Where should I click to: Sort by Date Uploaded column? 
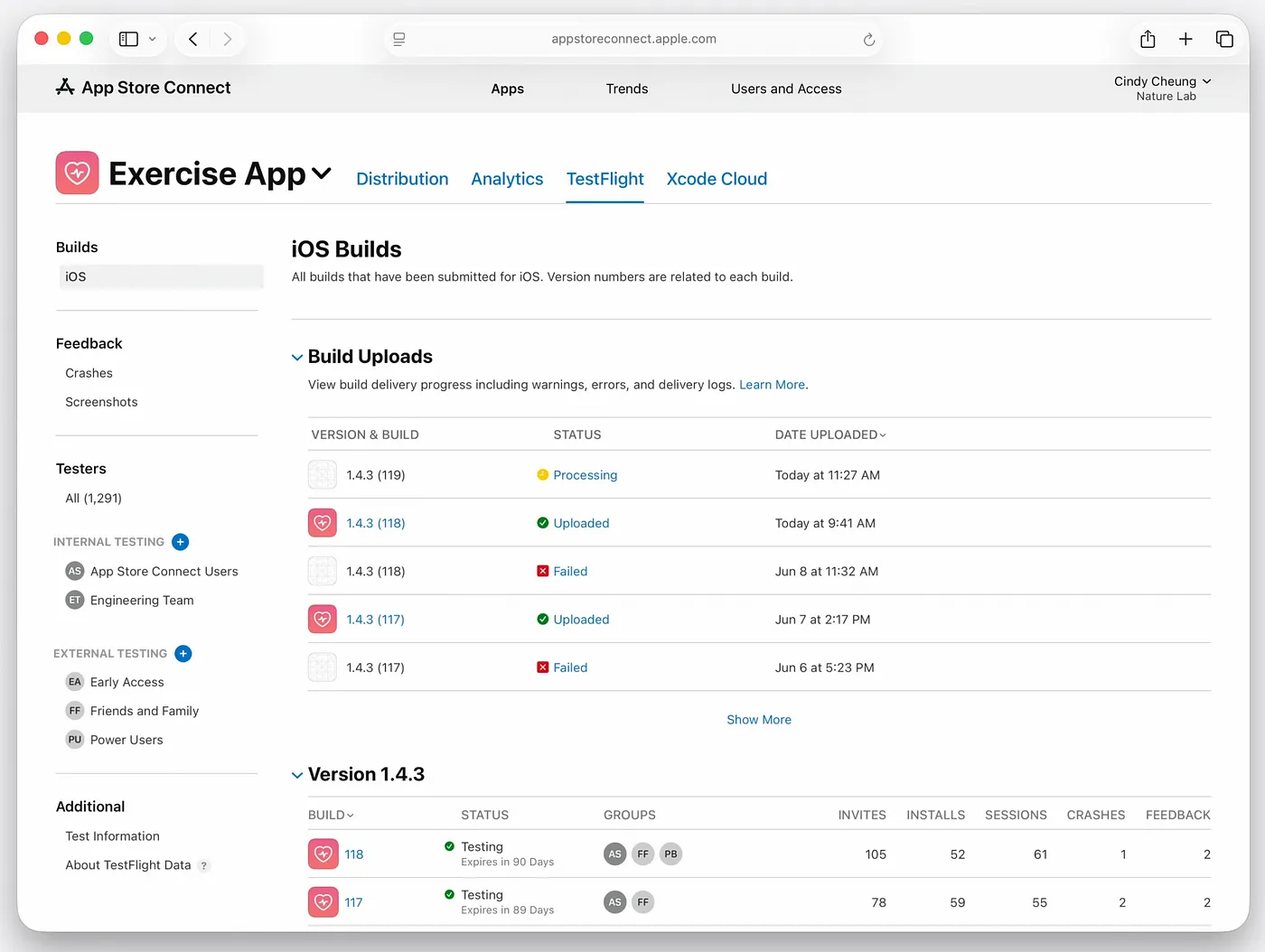pyautogui.click(x=829, y=435)
